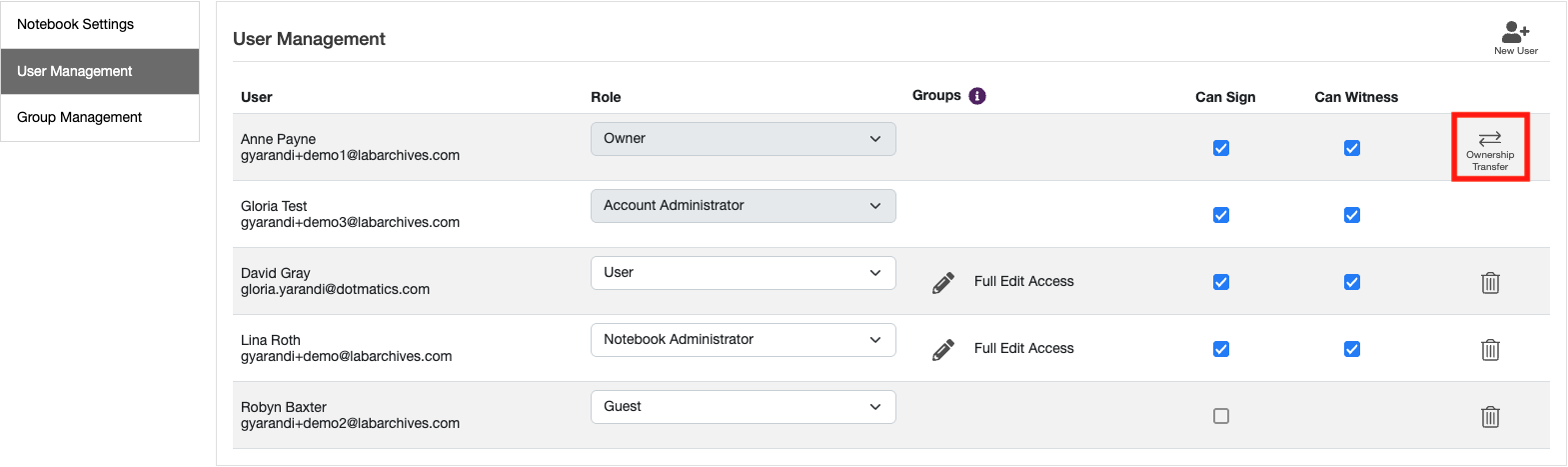
Task: Click the Role column header
Action: [606, 97]
